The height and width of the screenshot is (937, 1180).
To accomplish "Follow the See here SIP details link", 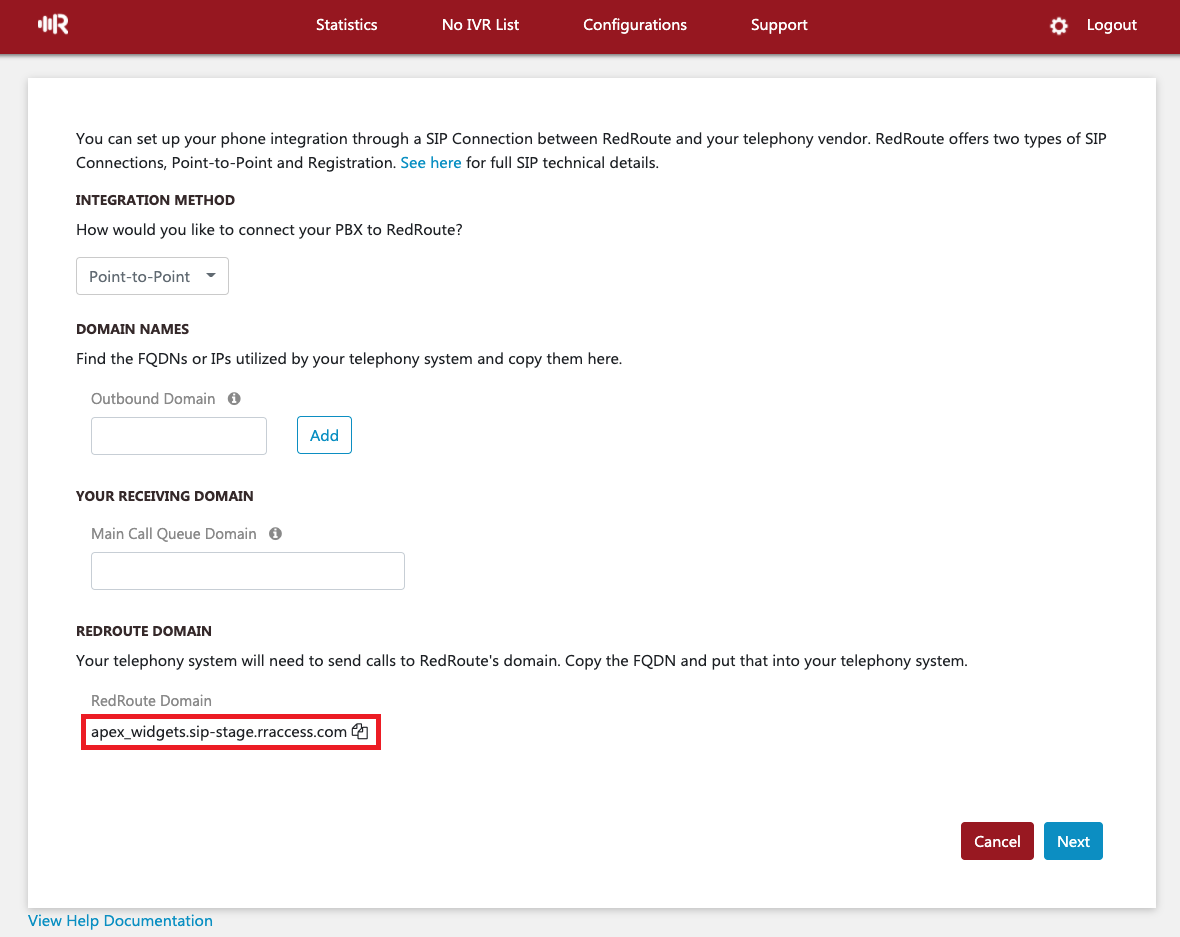I will 430,163.
